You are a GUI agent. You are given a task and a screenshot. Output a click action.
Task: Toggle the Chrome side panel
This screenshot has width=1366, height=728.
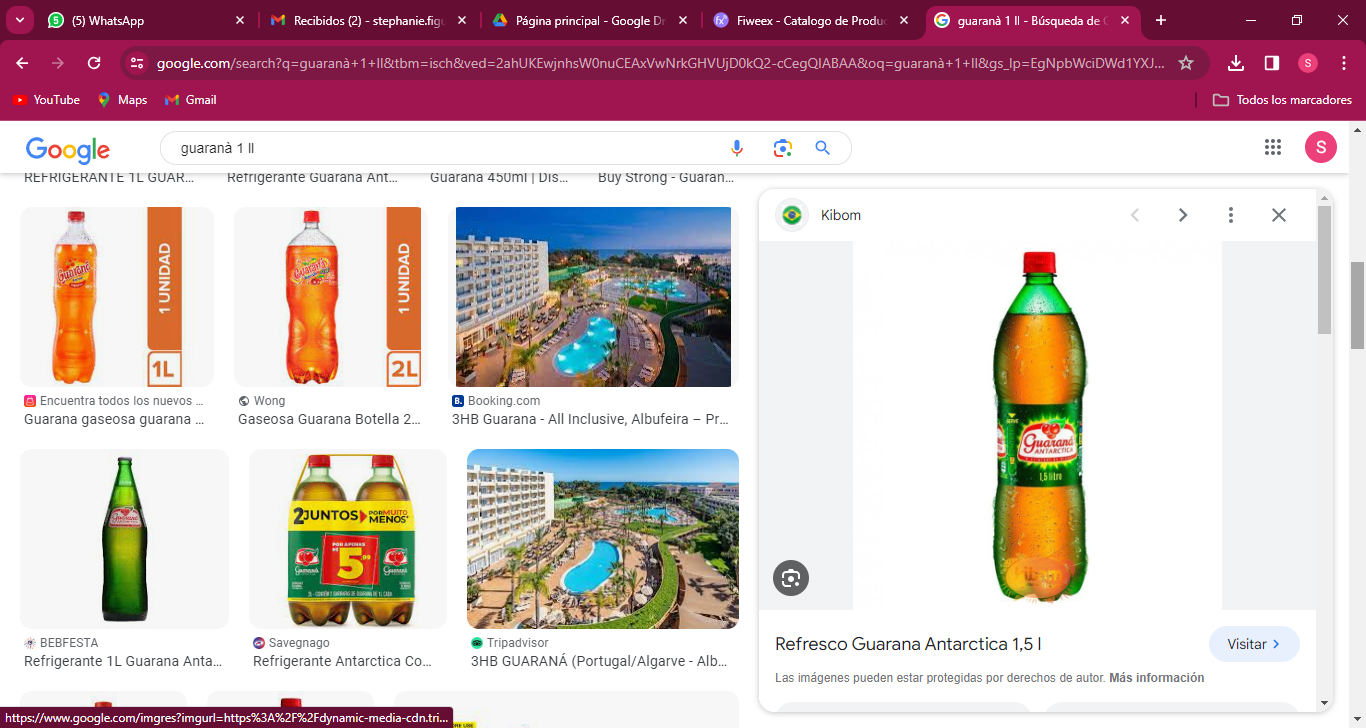click(x=1272, y=63)
